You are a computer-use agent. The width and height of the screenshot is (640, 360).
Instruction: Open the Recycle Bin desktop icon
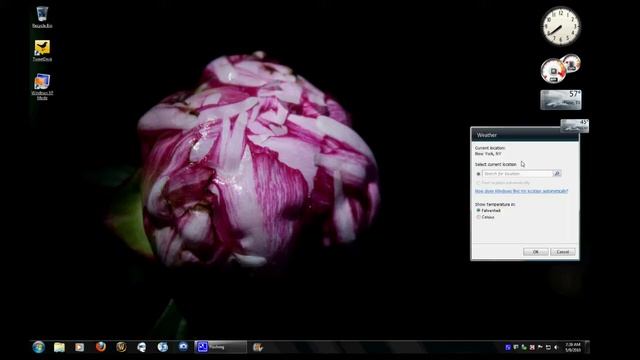[42, 17]
